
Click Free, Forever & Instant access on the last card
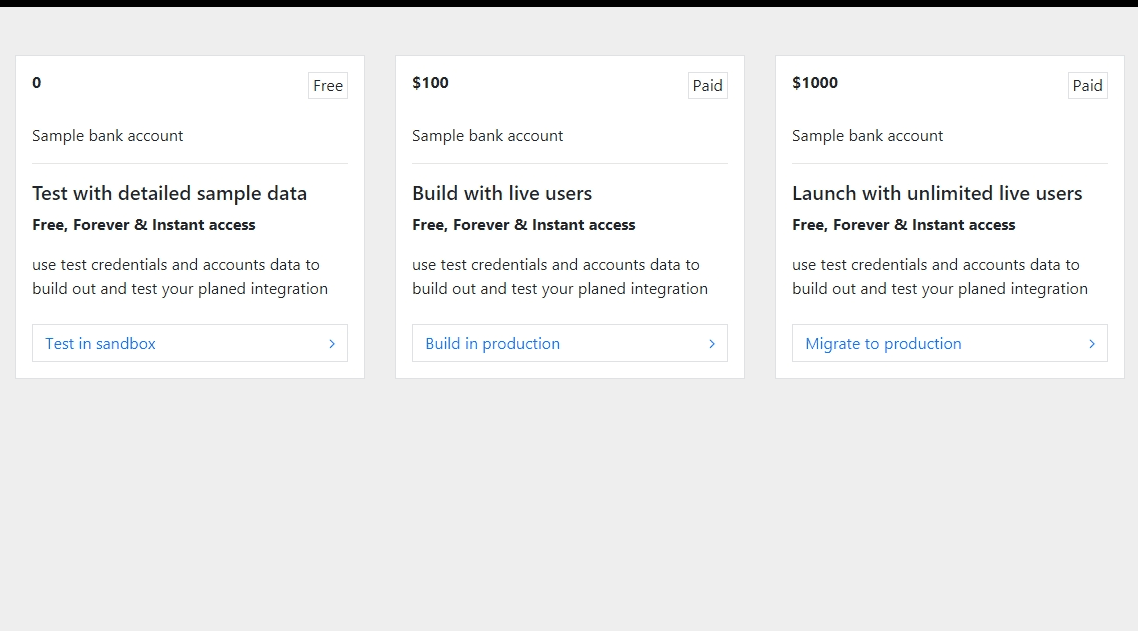point(903,225)
